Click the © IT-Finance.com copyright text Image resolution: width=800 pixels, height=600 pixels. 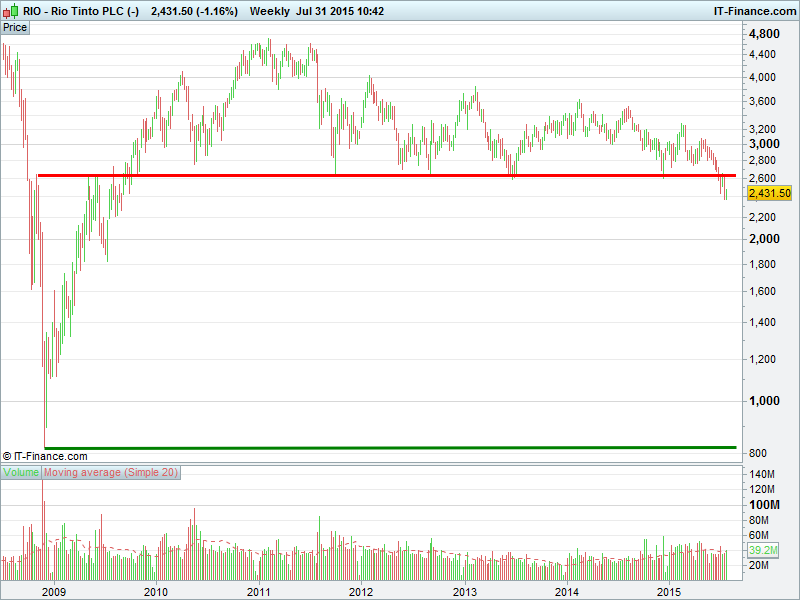pos(45,456)
